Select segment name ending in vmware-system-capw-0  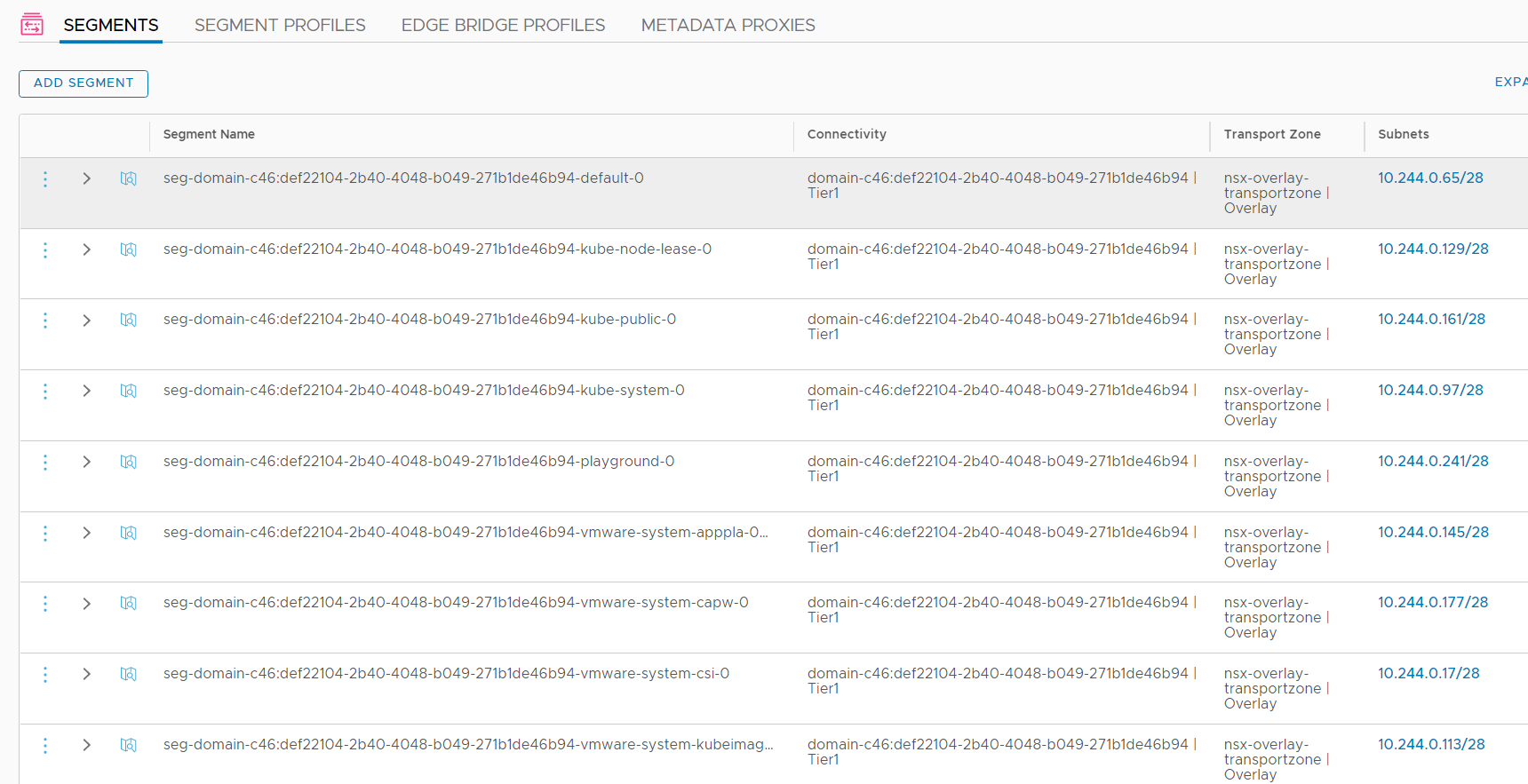456,602
